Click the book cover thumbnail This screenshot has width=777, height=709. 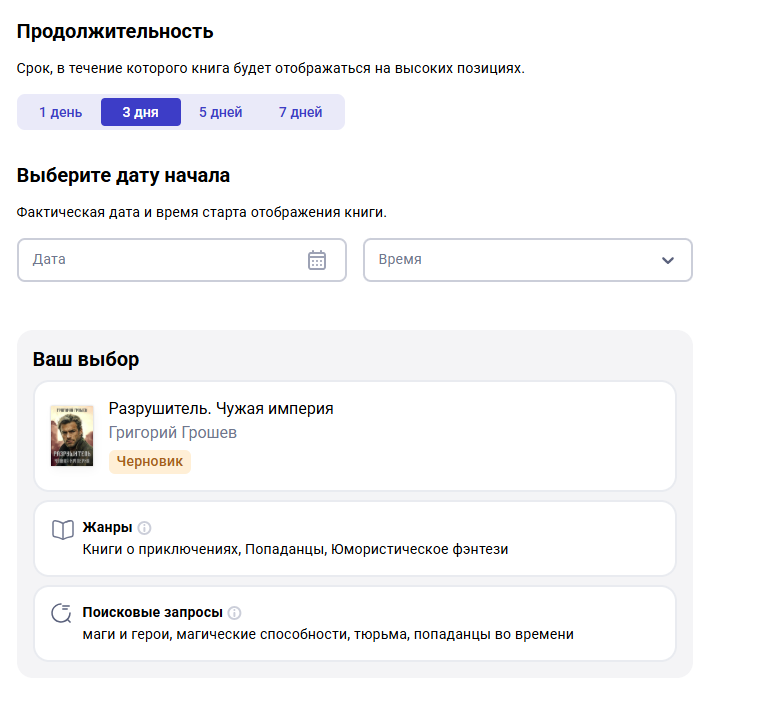(x=72, y=436)
